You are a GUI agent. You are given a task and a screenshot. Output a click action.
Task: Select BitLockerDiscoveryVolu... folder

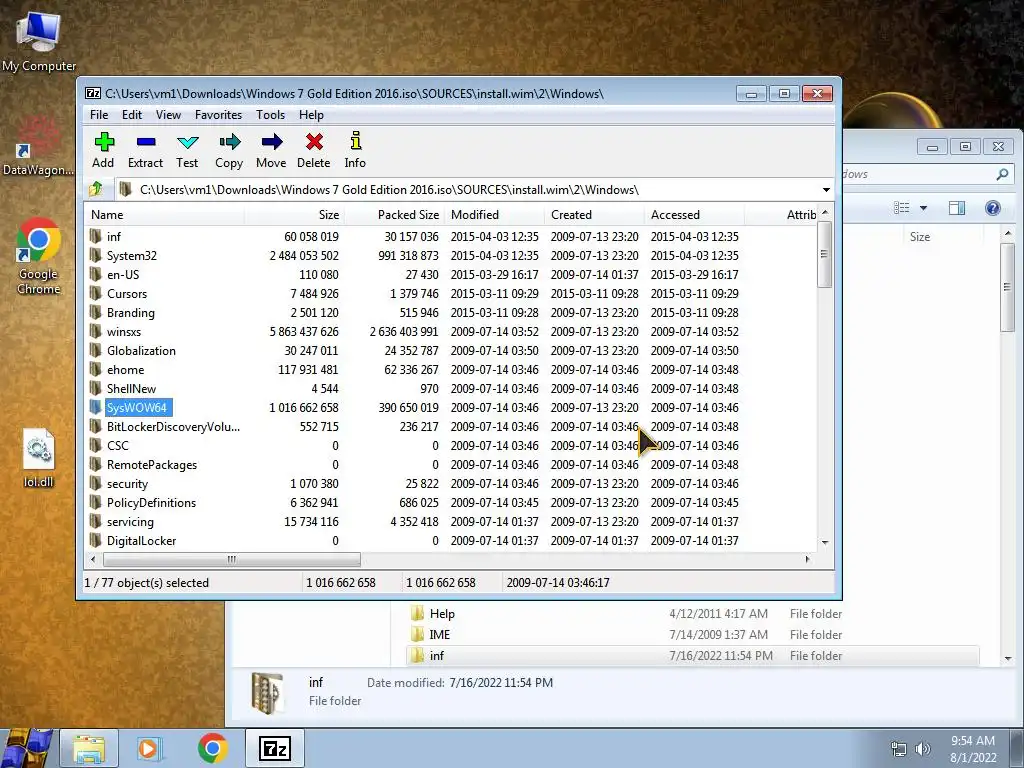(x=173, y=426)
